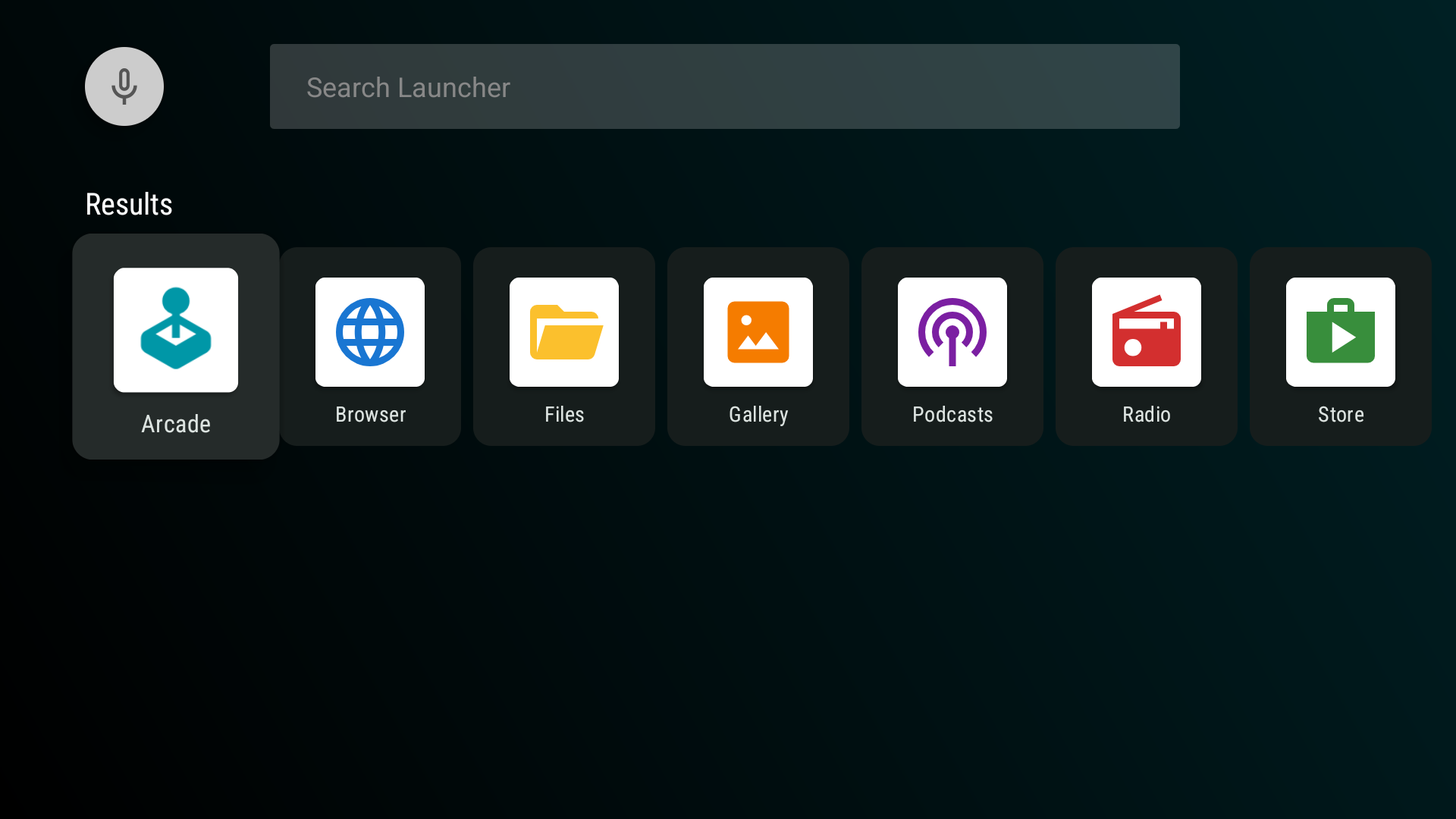Click the Store result card background
Image resolution: width=1456 pixels, height=819 pixels.
[x=1341, y=347]
